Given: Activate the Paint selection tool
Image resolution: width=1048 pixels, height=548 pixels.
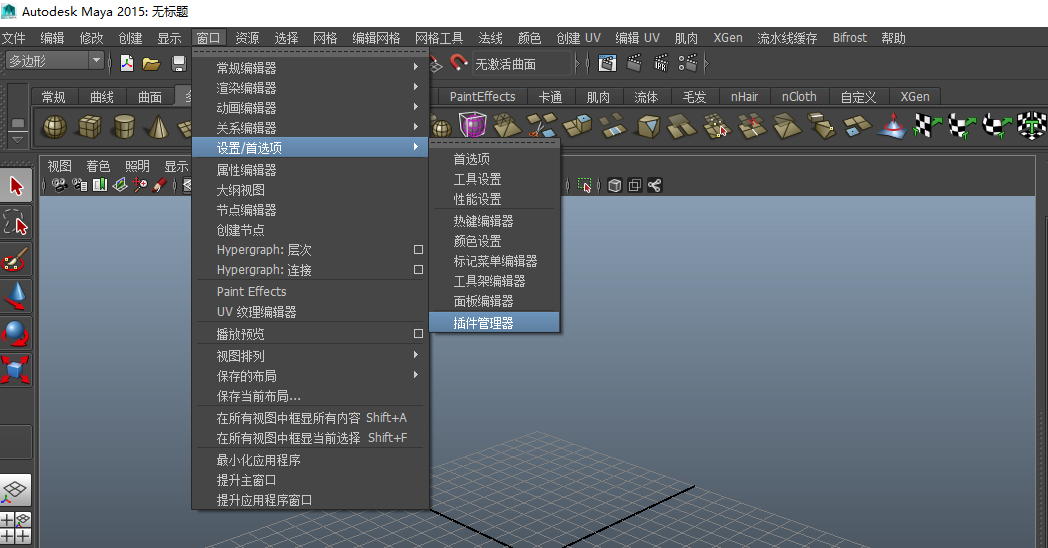Looking at the screenshot, I should (16, 259).
